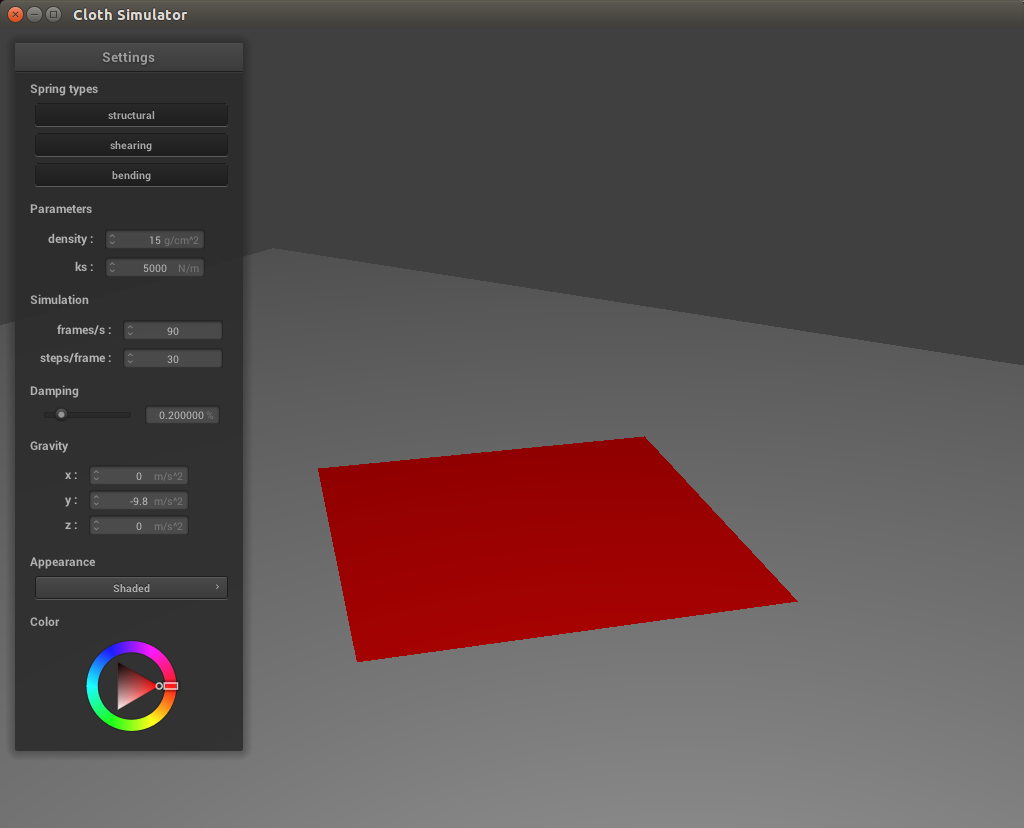The image size is (1024, 828).
Task: Click the red cloth in viewport
Action: pyautogui.click(x=550, y=545)
